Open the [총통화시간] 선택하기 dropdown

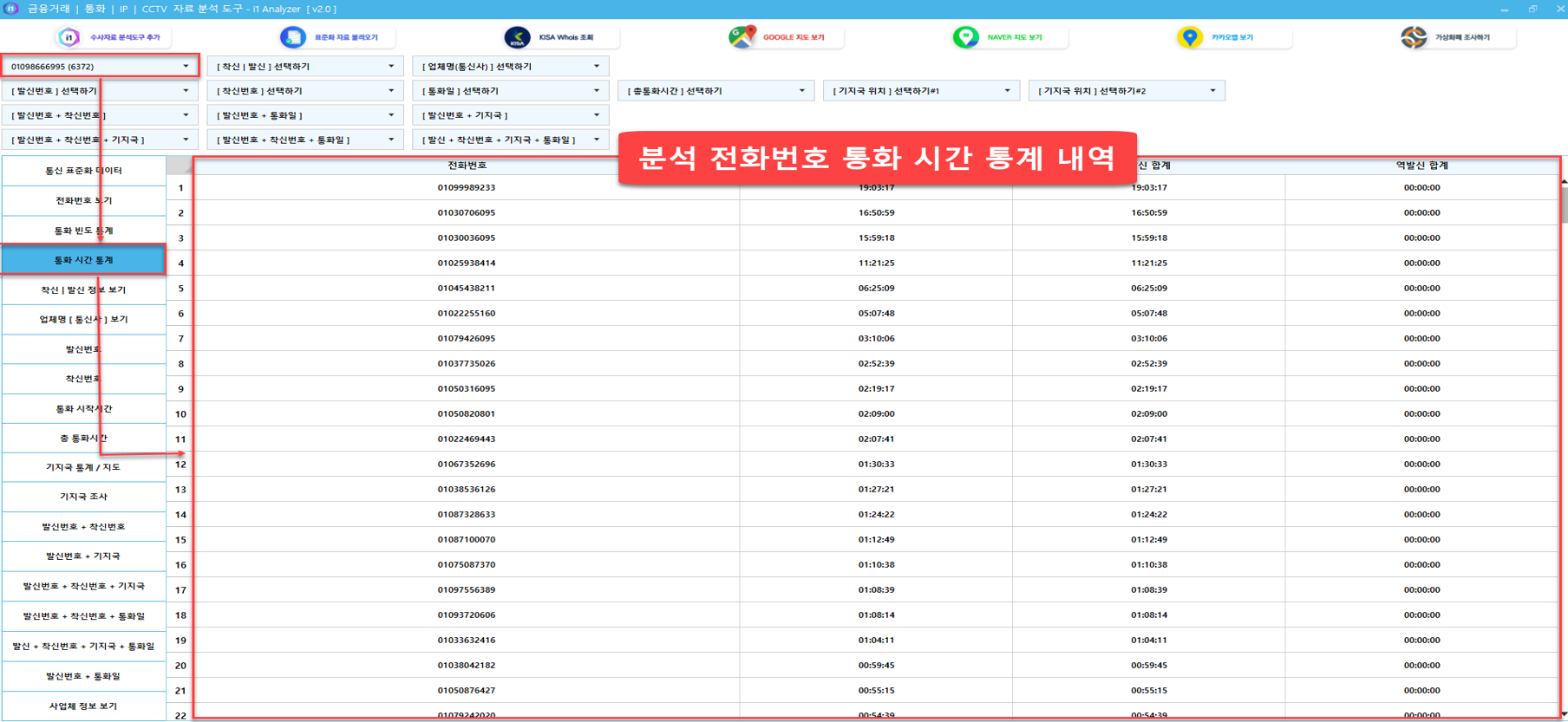pos(801,90)
